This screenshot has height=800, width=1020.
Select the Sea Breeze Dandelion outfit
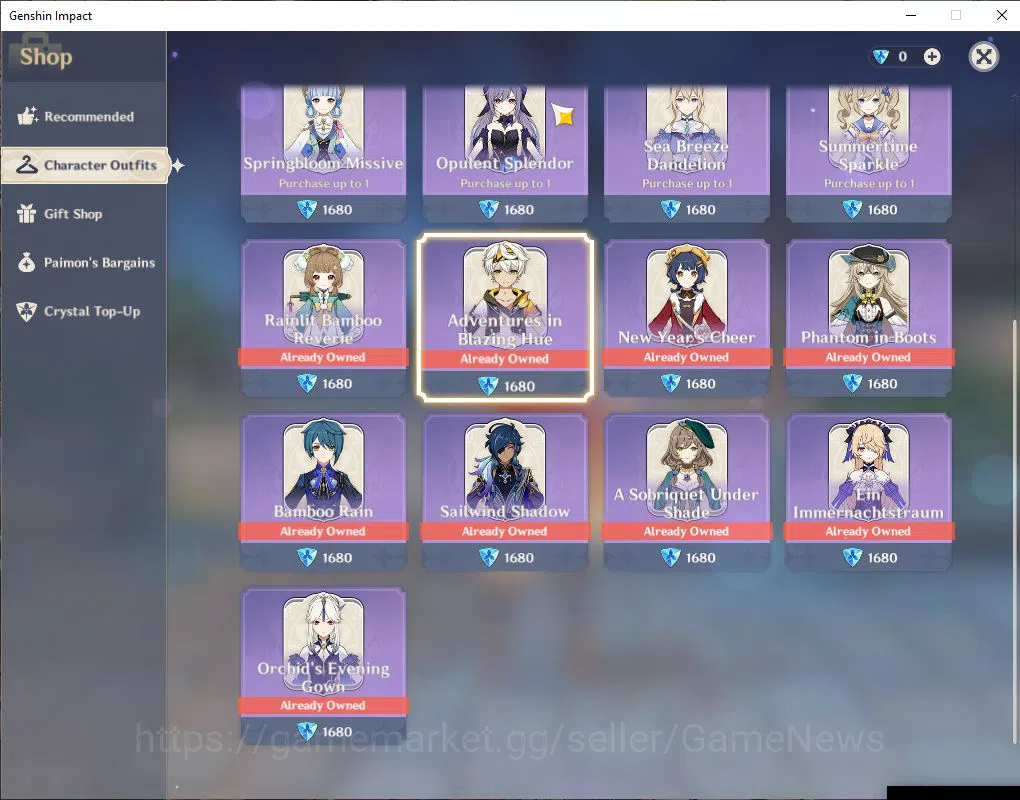pos(686,153)
